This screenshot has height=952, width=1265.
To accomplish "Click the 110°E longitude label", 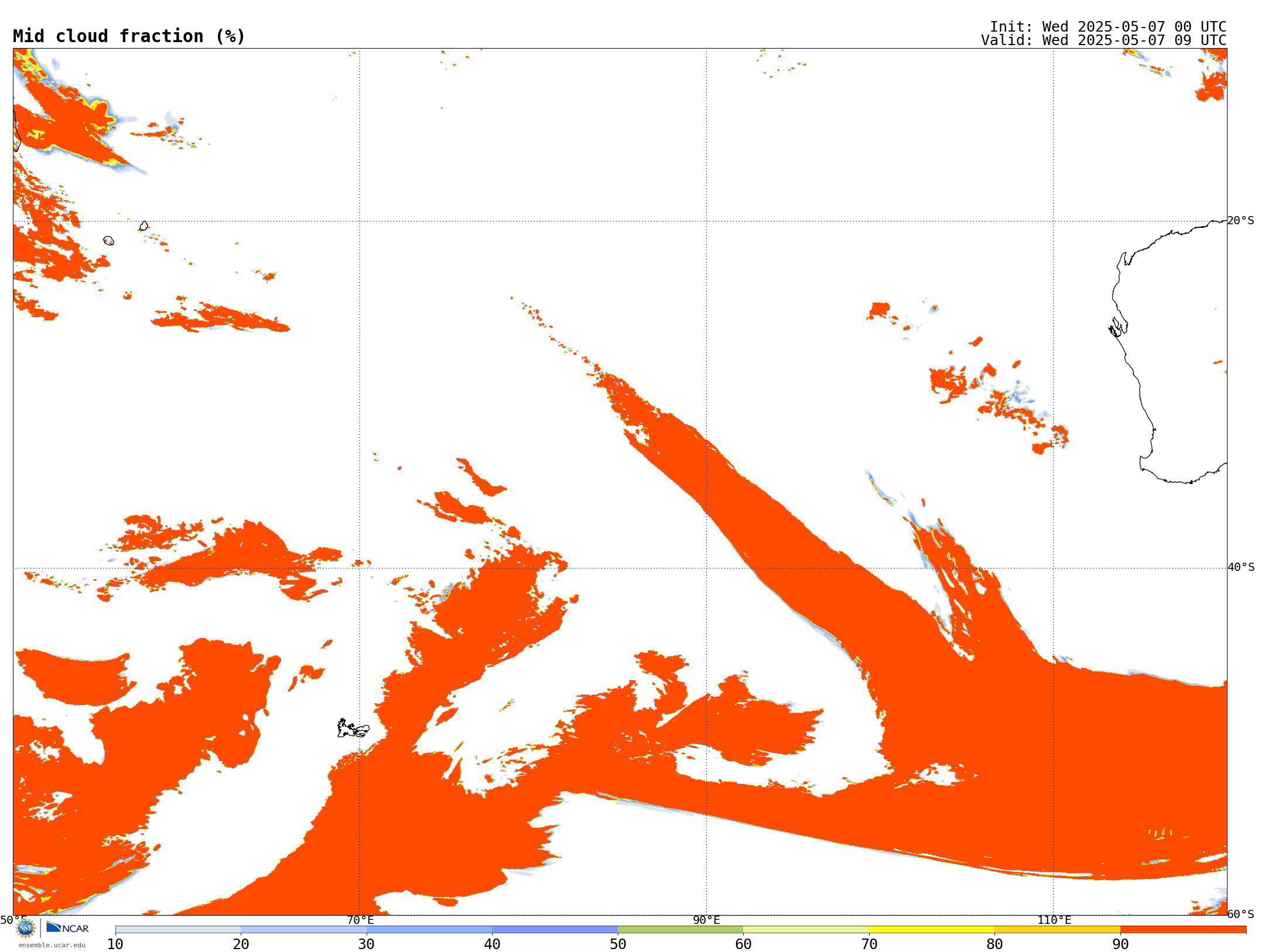I will pos(1054,920).
